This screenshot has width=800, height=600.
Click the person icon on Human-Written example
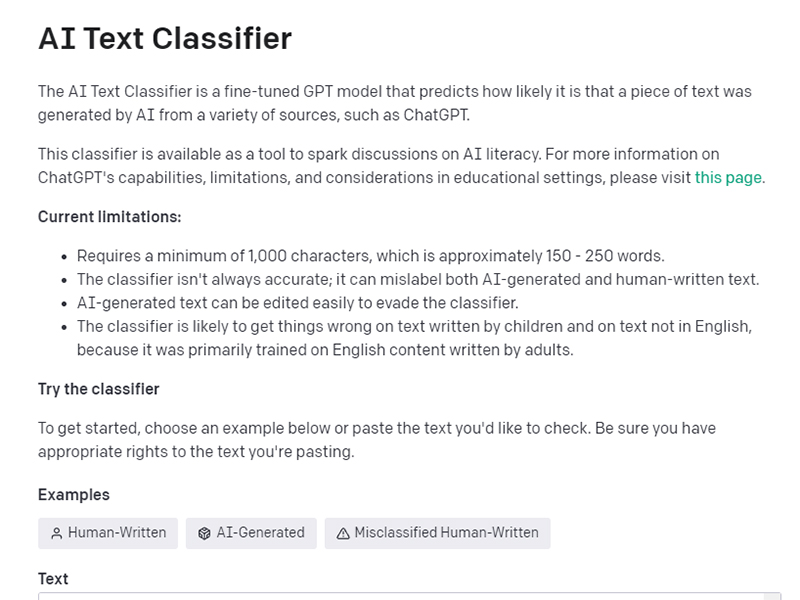coord(57,533)
